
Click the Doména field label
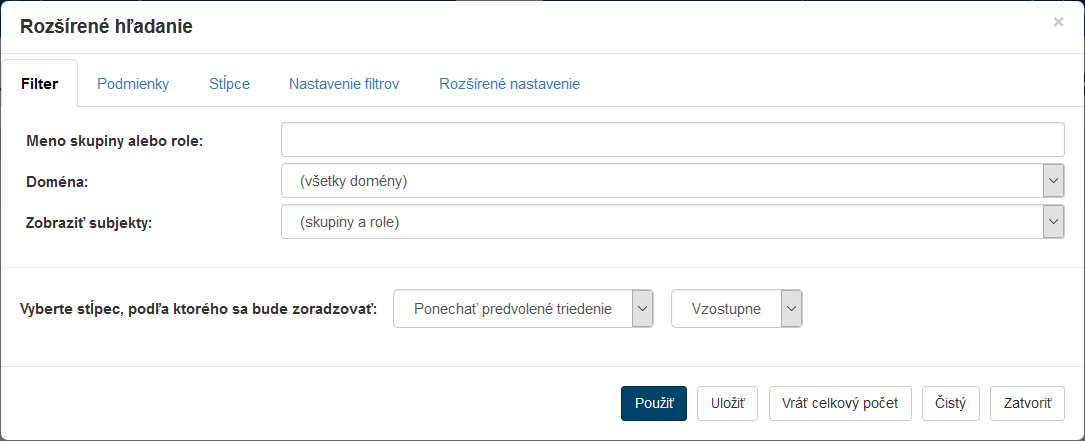click(x=56, y=182)
